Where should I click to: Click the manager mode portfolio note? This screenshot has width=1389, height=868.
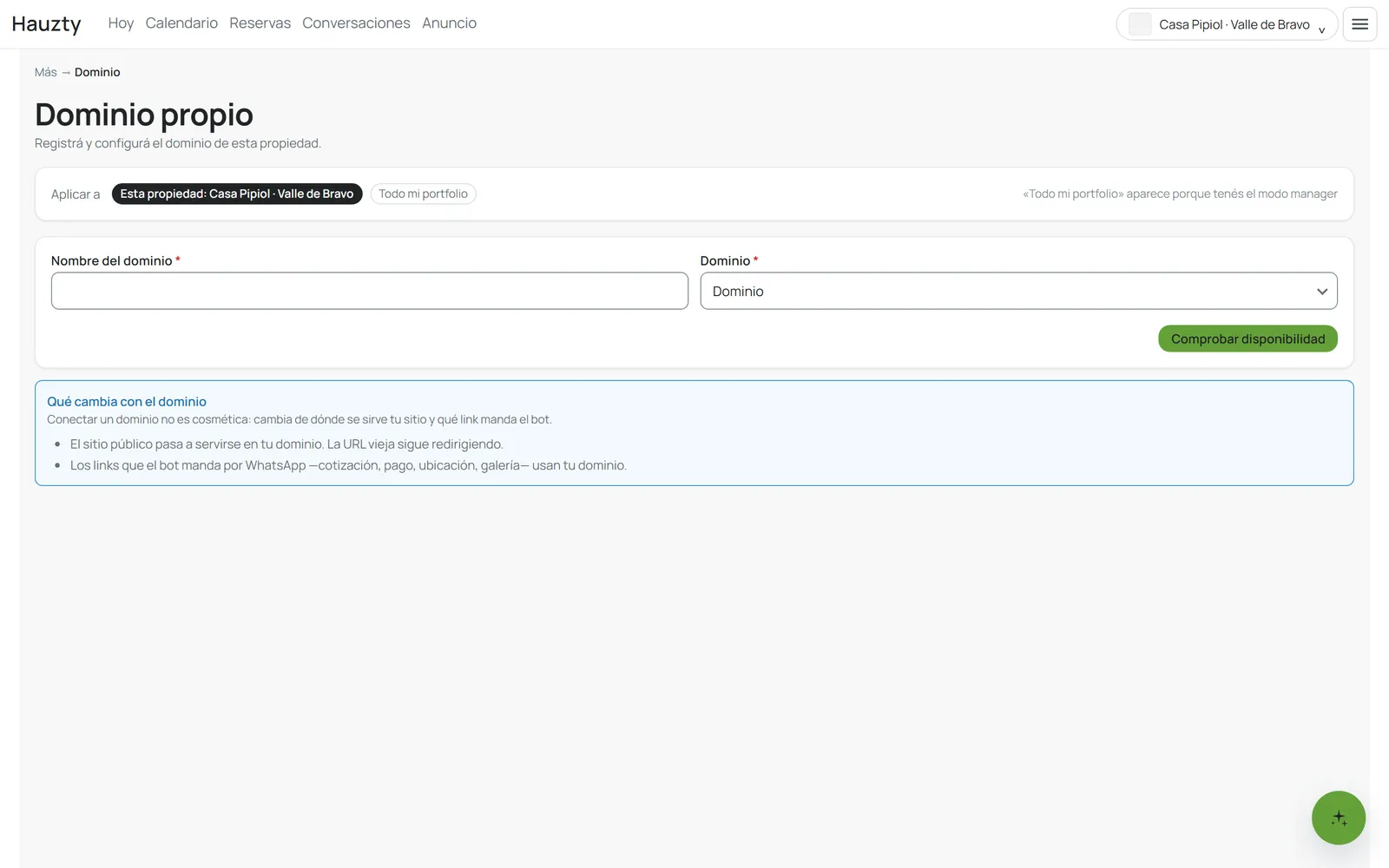click(x=1180, y=194)
